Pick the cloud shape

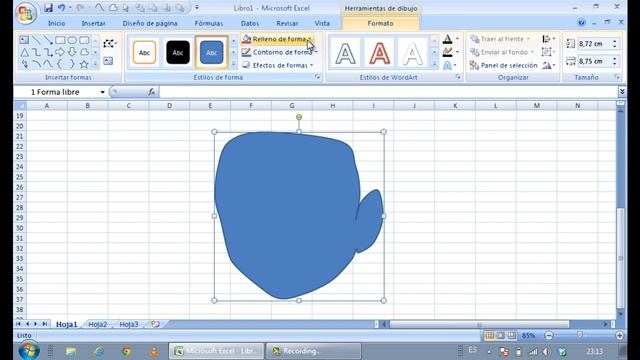(84, 52)
